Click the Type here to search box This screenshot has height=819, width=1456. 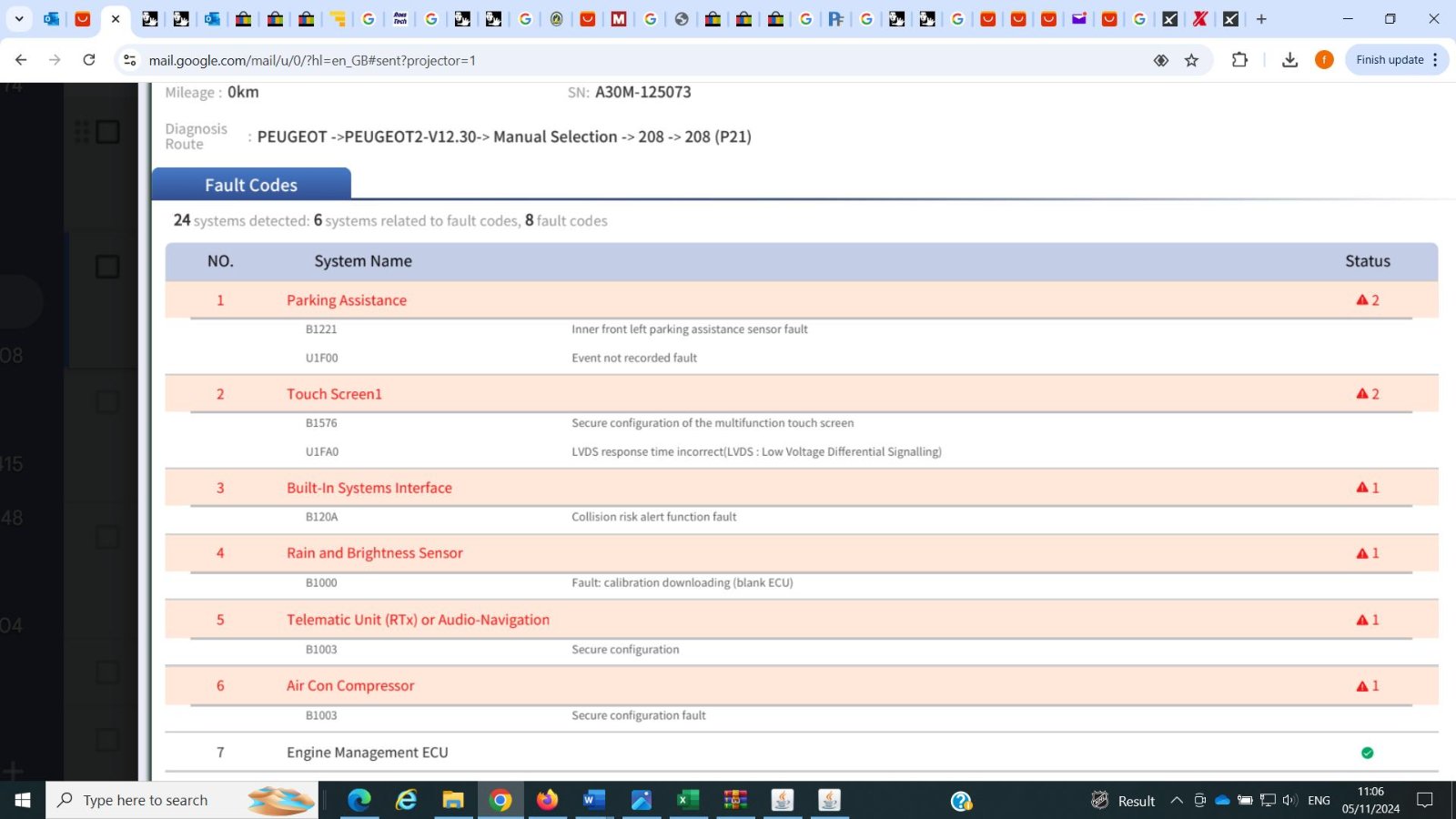point(182,800)
